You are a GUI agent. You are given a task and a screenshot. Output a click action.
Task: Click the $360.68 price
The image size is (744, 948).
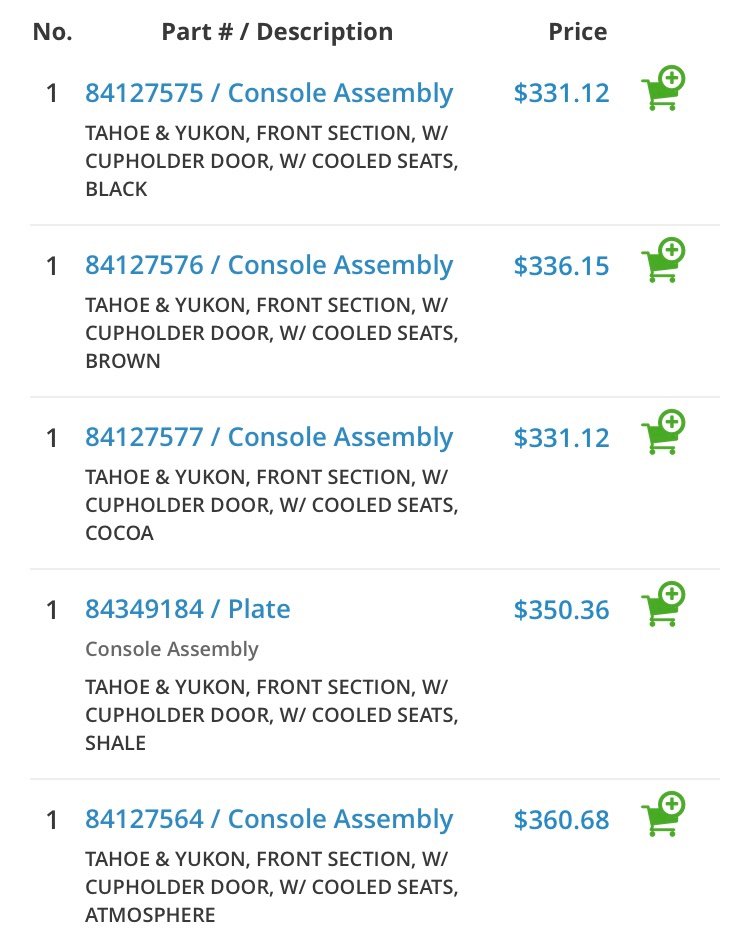pos(561,820)
